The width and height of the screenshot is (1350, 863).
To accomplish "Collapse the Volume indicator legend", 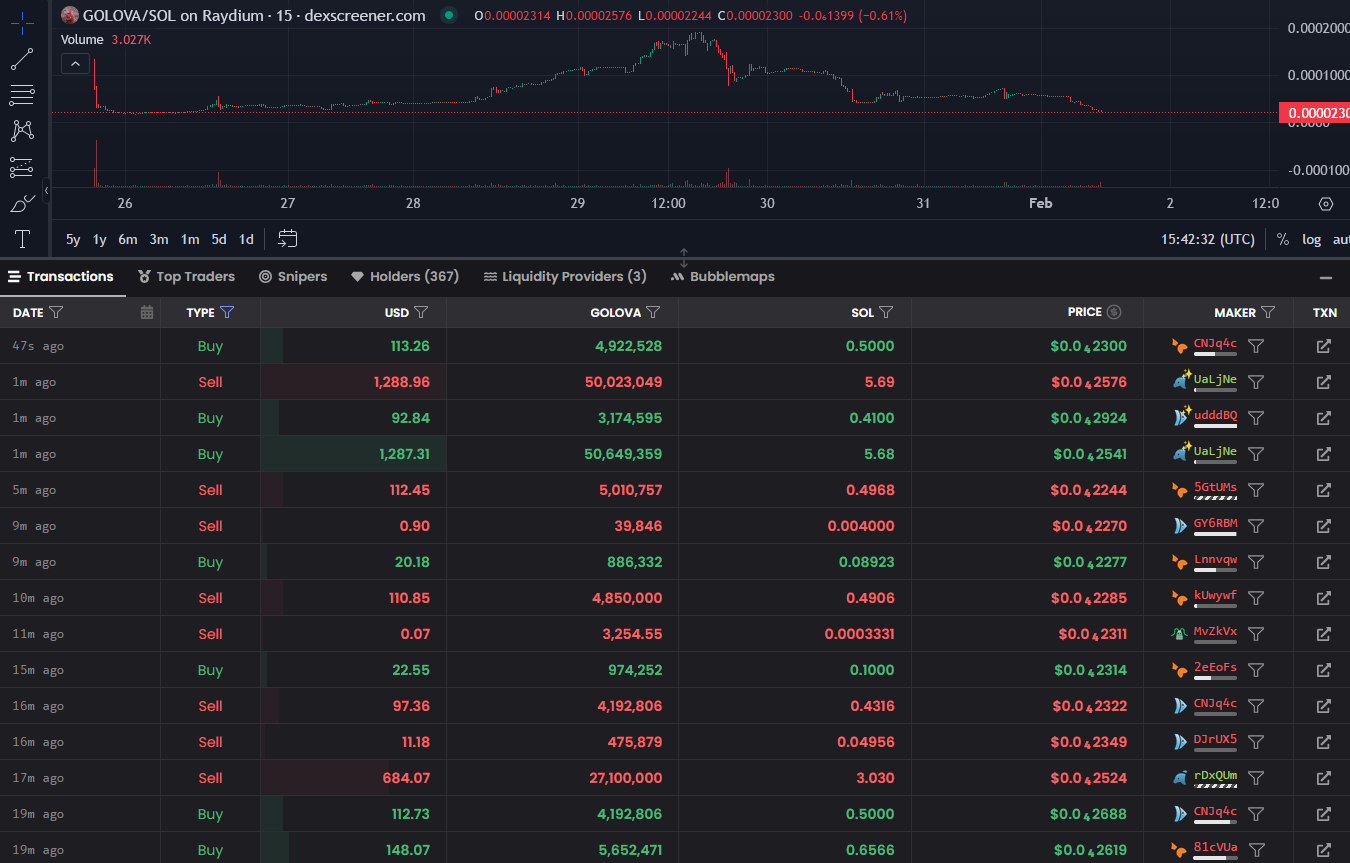I will click(75, 64).
